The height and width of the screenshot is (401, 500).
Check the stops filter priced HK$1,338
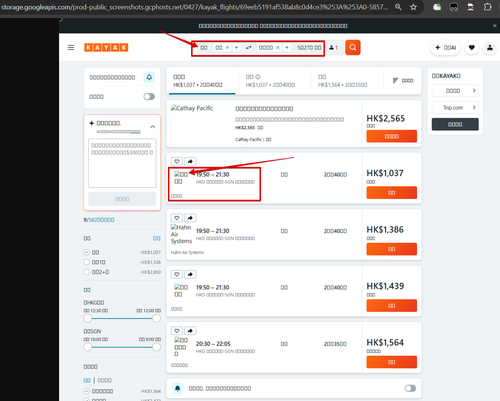click(87, 262)
